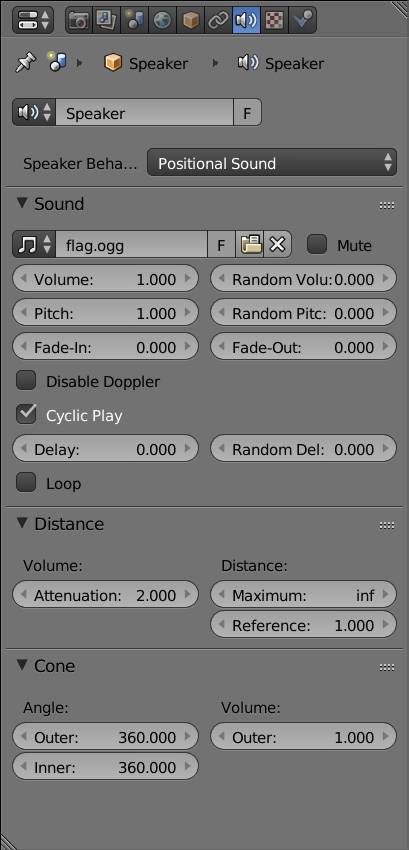Open the file browser for the flag.ogg sound
This screenshot has height=850, width=409.
[x=250, y=245]
